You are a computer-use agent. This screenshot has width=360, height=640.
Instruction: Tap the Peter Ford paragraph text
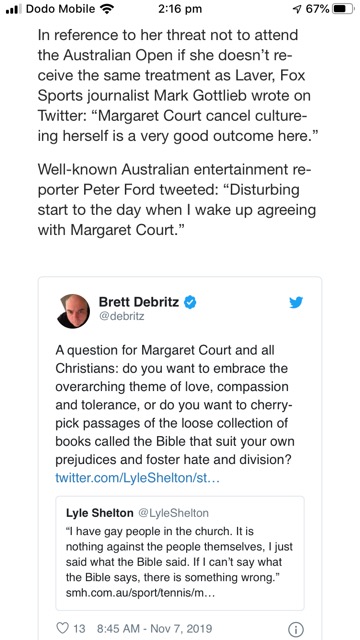(177, 200)
